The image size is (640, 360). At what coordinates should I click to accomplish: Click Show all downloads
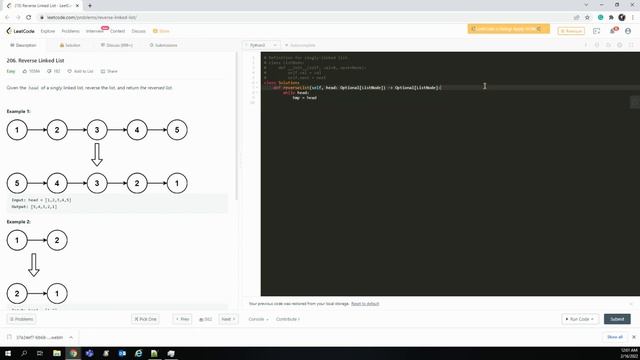[615, 337]
